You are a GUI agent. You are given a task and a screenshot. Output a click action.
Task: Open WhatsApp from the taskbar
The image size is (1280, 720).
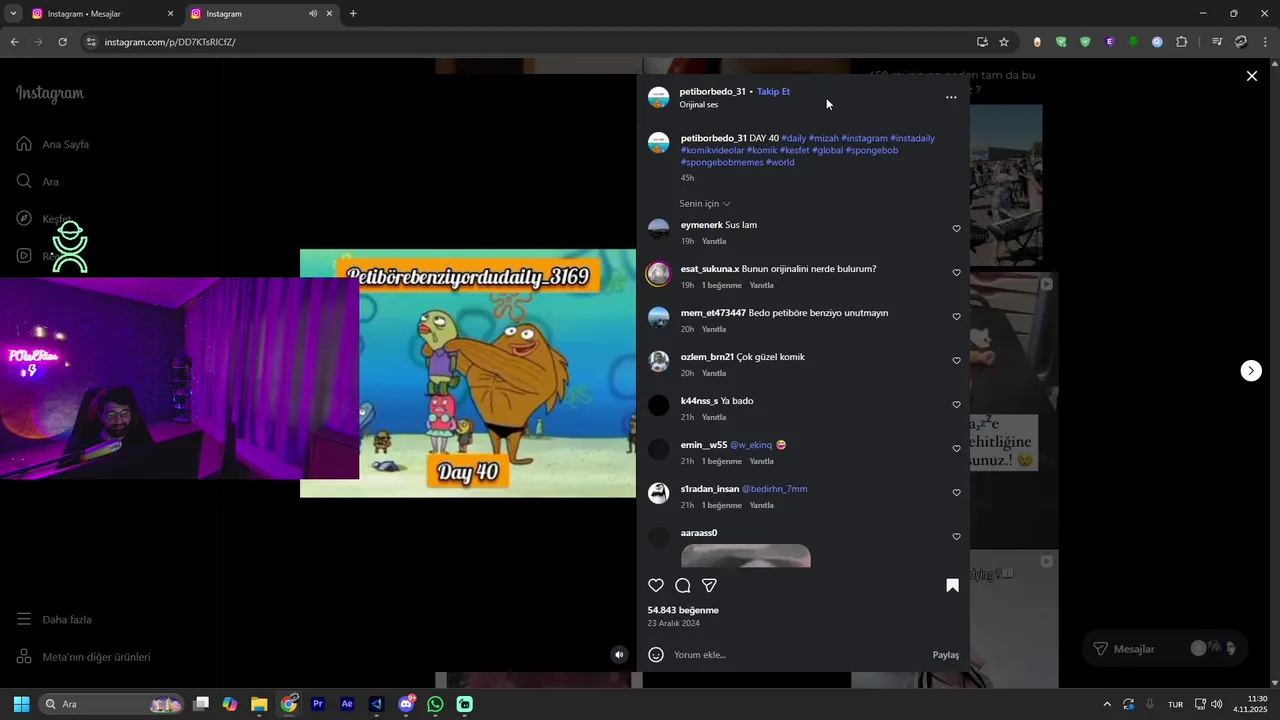pos(435,704)
